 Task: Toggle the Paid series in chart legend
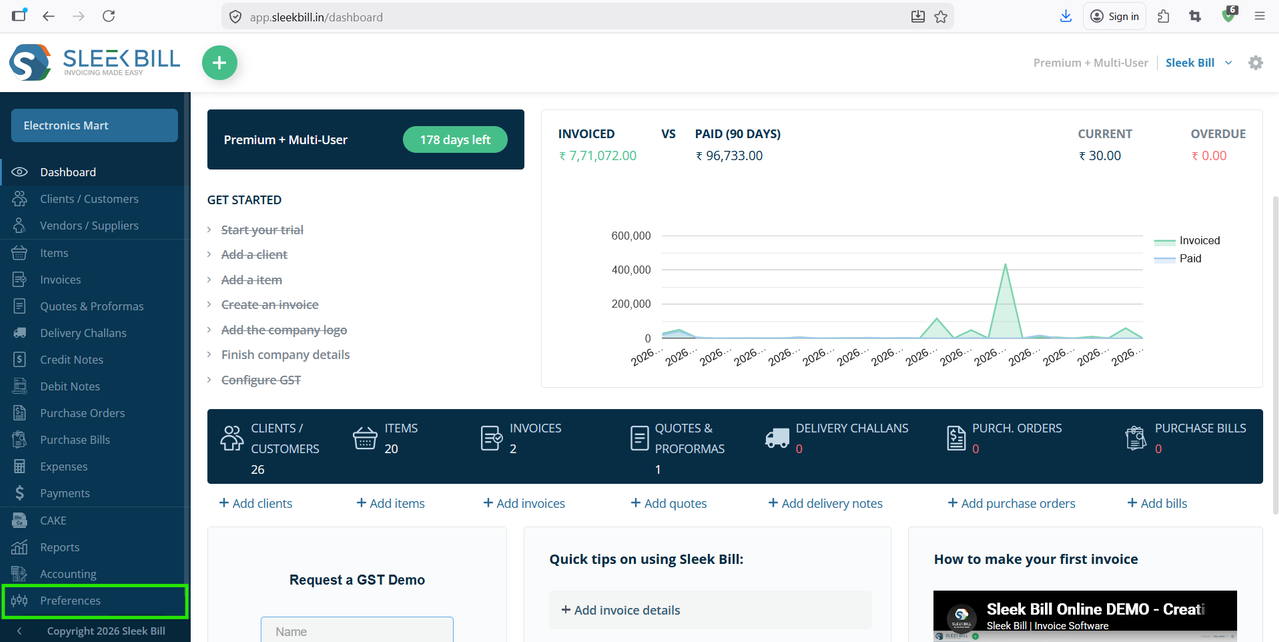(1177, 258)
